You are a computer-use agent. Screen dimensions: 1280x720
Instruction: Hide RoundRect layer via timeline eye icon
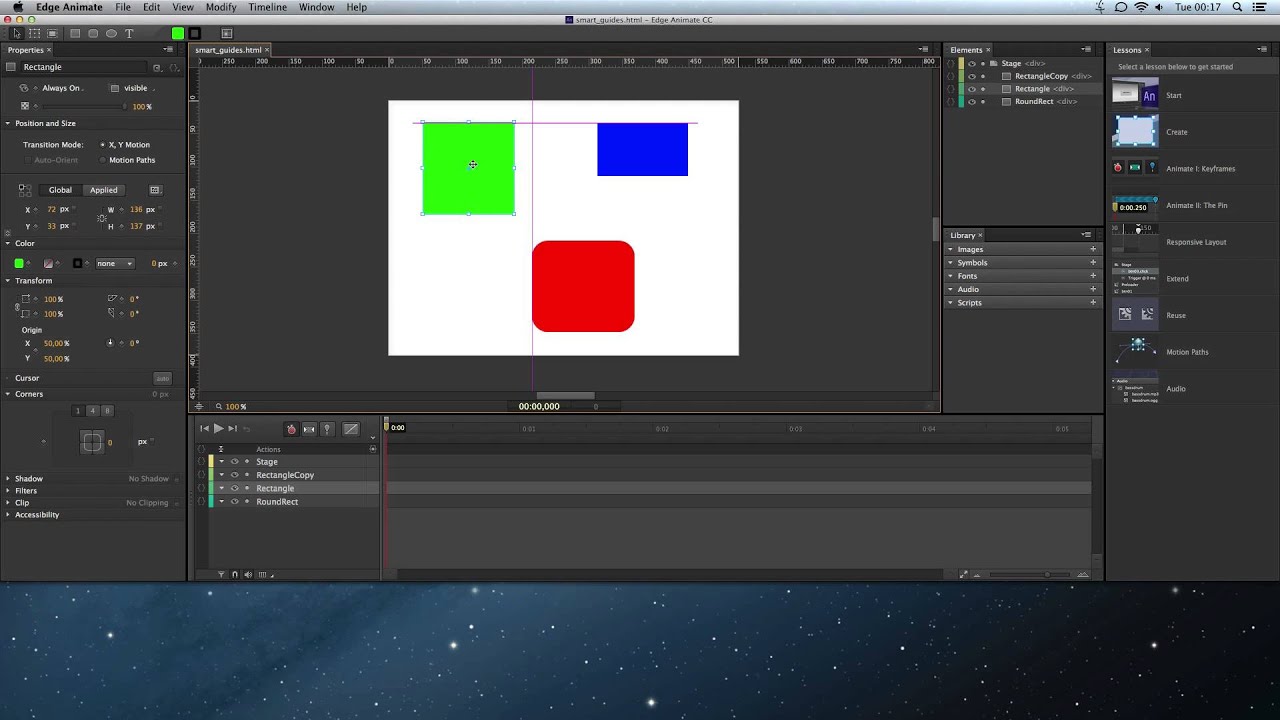[x=234, y=502]
